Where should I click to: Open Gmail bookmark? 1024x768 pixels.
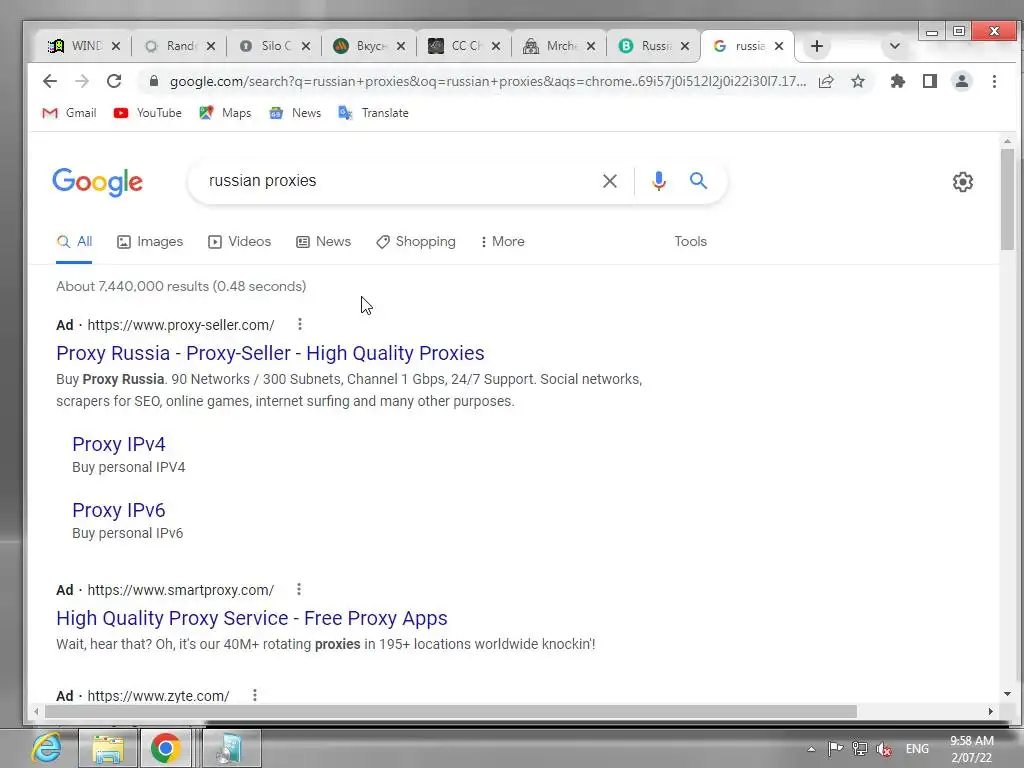[x=69, y=113]
